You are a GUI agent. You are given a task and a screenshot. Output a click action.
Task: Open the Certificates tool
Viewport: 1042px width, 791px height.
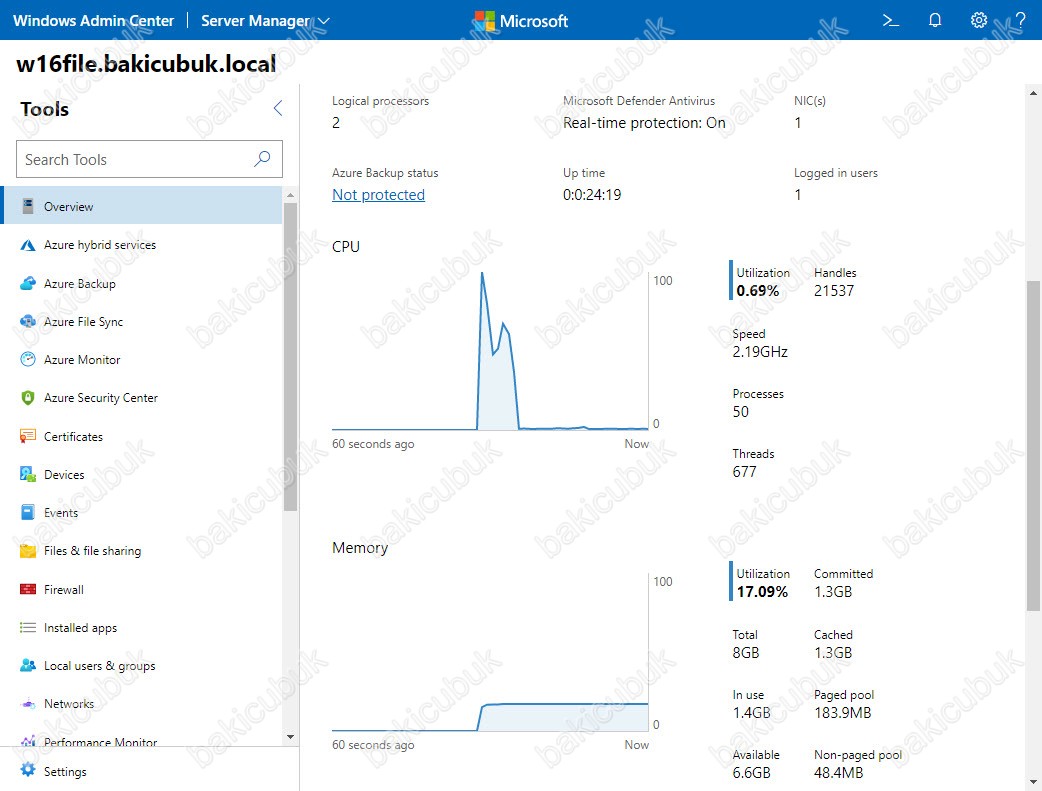142,436
